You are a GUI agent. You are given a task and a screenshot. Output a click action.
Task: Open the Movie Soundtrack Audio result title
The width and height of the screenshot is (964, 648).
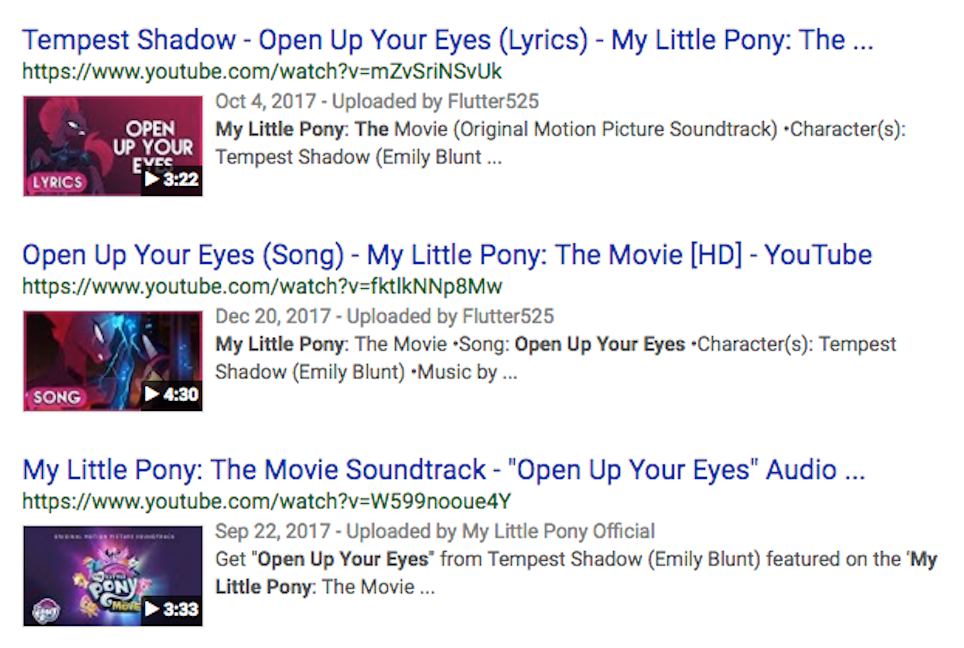pos(443,469)
